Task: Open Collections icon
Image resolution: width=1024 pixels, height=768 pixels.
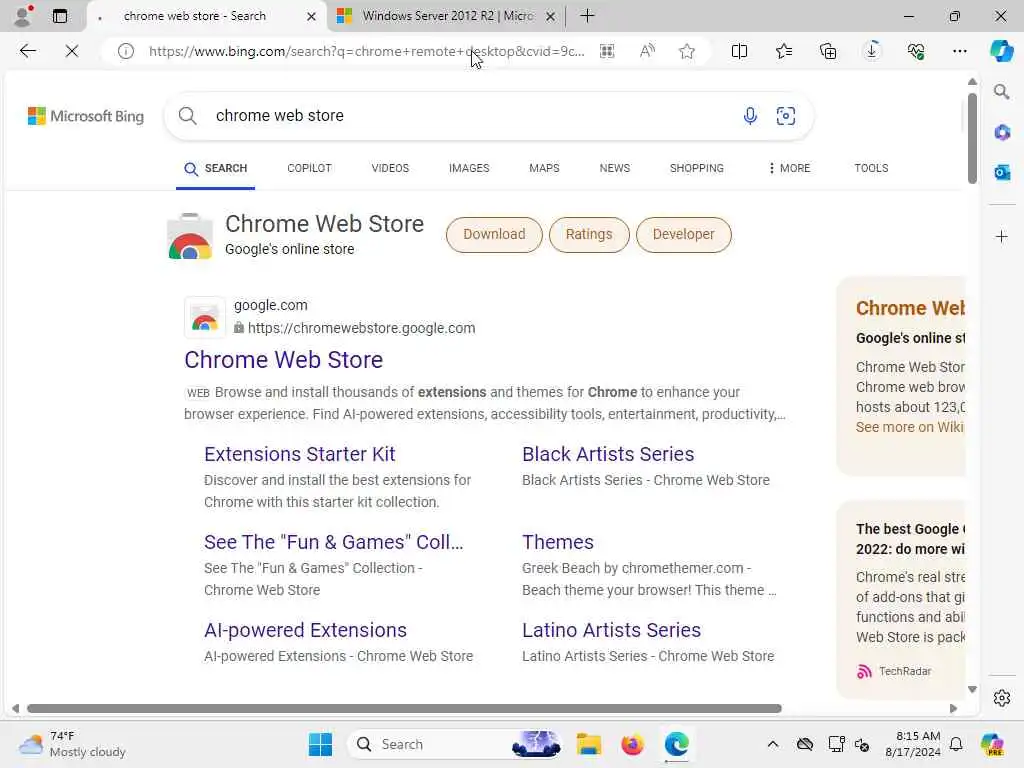Action: (828, 51)
